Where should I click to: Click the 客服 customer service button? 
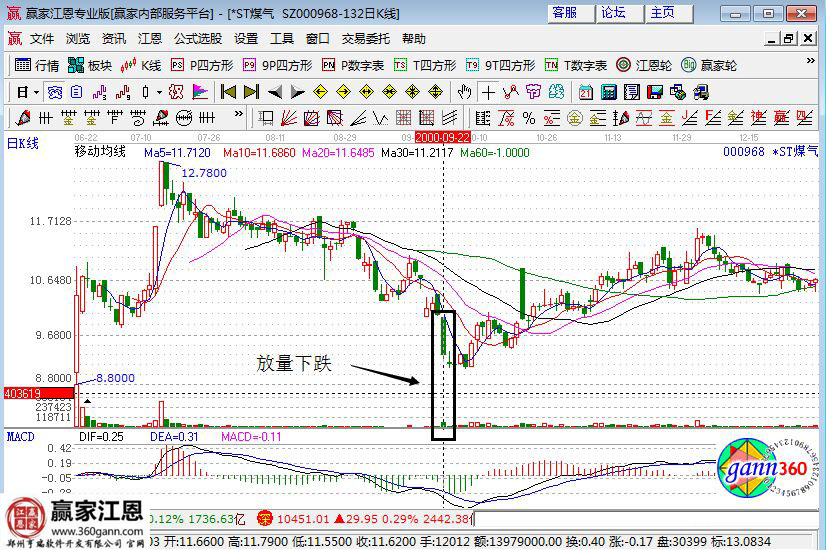point(565,12)
